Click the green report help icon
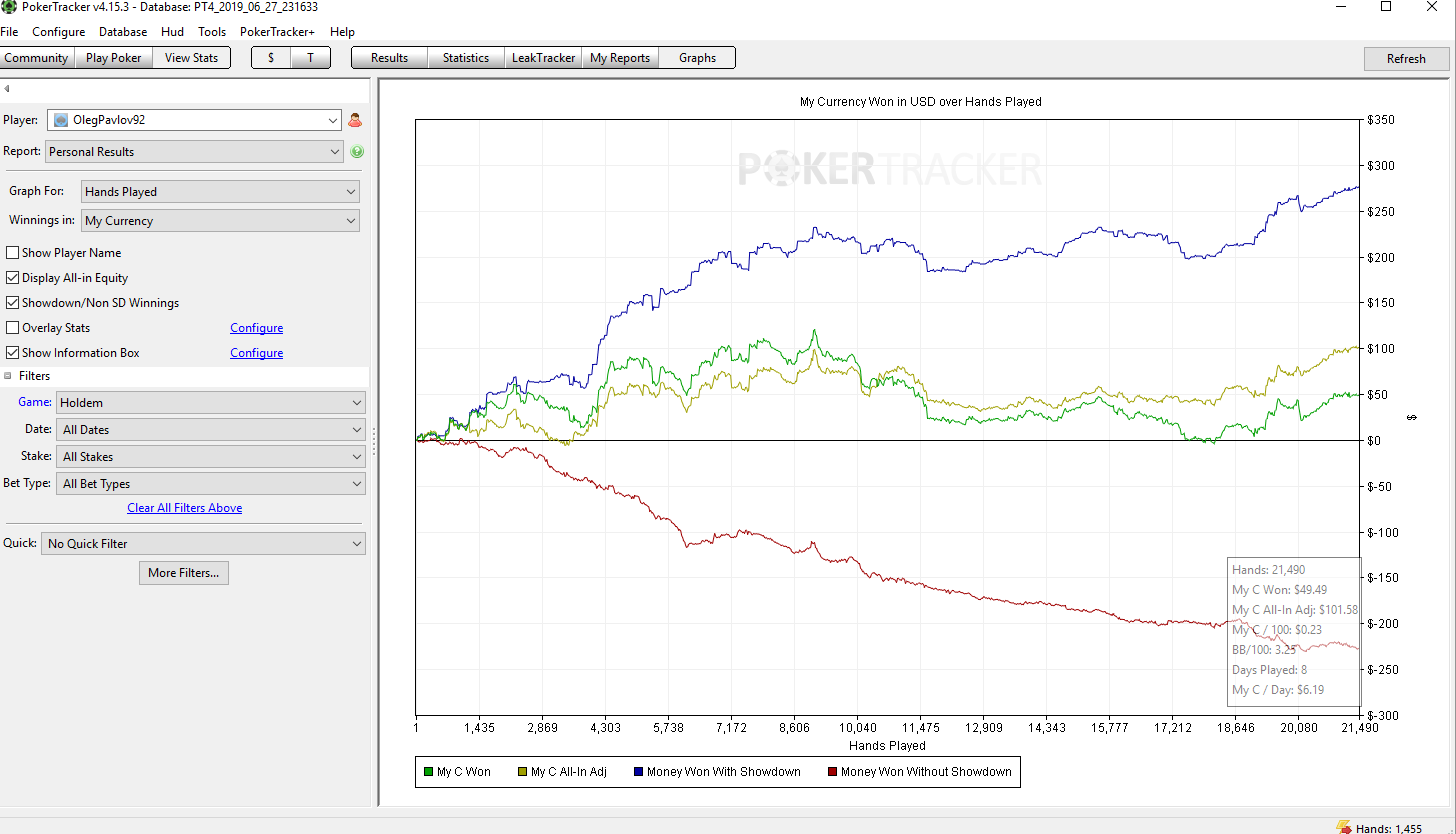Screen dimensions: 1456x834 357,152
